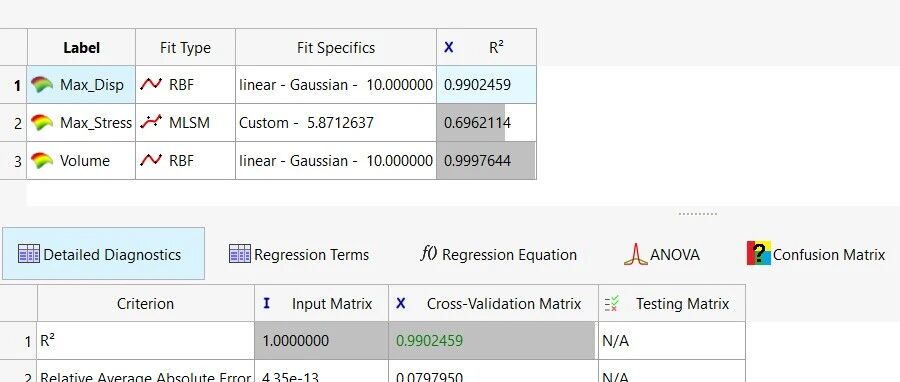The image size is (900, 382).
Task: Click the Volume response surface icon
Action: pyautogui.click(x=41, y=161)
